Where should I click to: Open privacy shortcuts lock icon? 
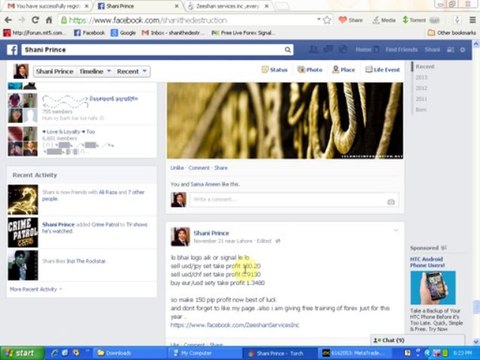pyautogui.click(x=450, y=50)
